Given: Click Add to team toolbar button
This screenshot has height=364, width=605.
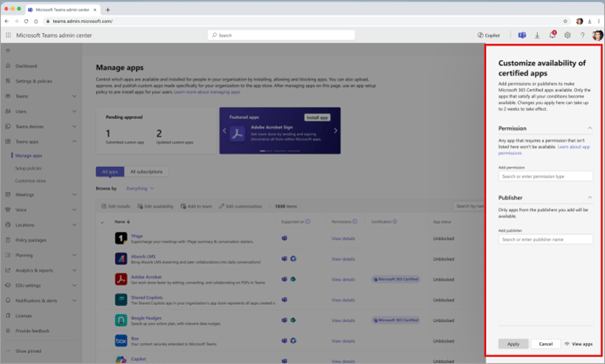Looking at the screenshot, I should [196, 207].
